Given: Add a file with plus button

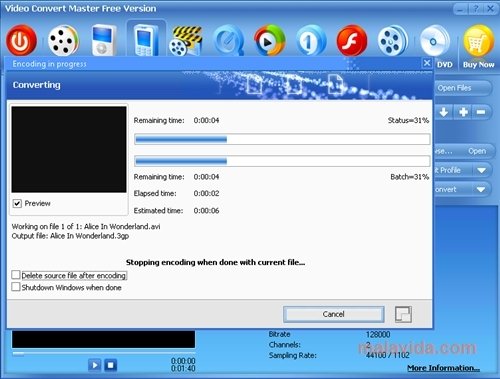Looking at the screenshot, I should [463, 112].
